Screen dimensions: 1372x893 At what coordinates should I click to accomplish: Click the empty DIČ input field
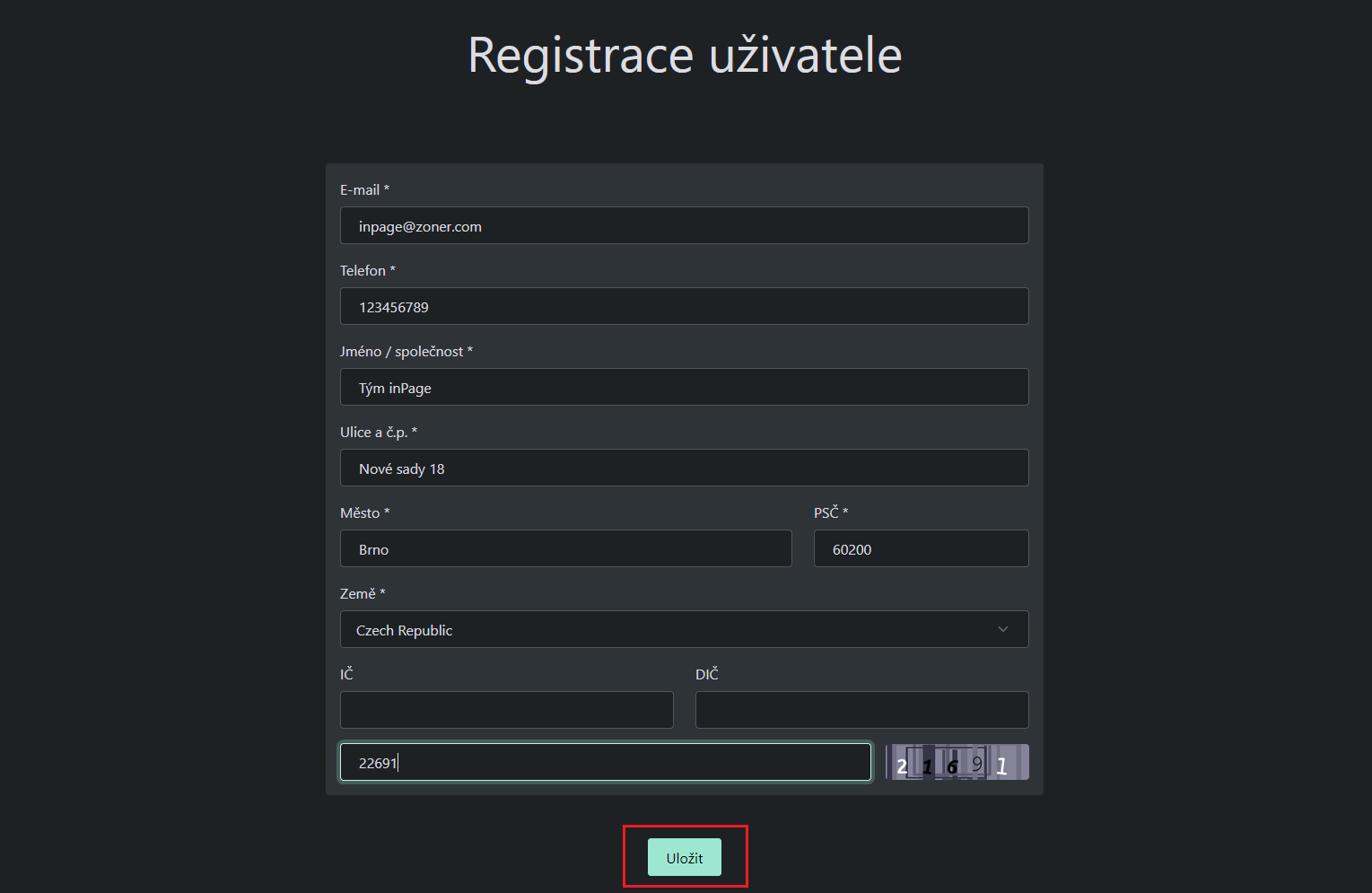click(861, 710)
